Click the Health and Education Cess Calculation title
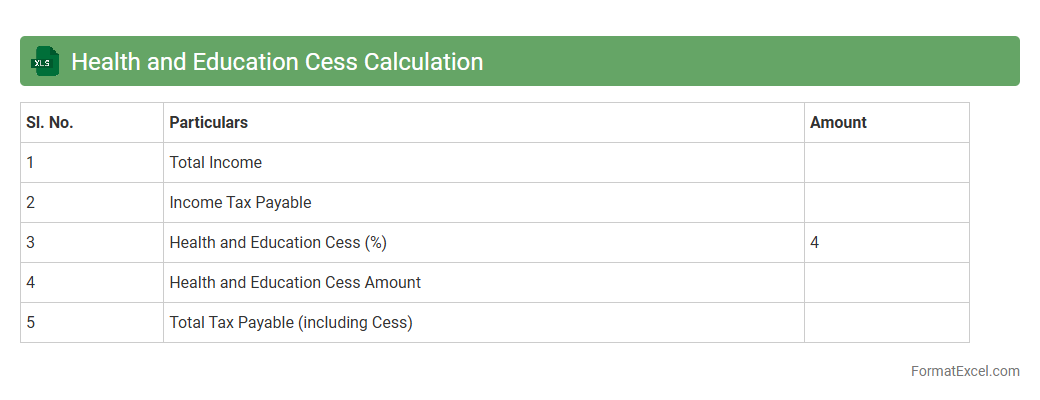 (x=277, y=62)
